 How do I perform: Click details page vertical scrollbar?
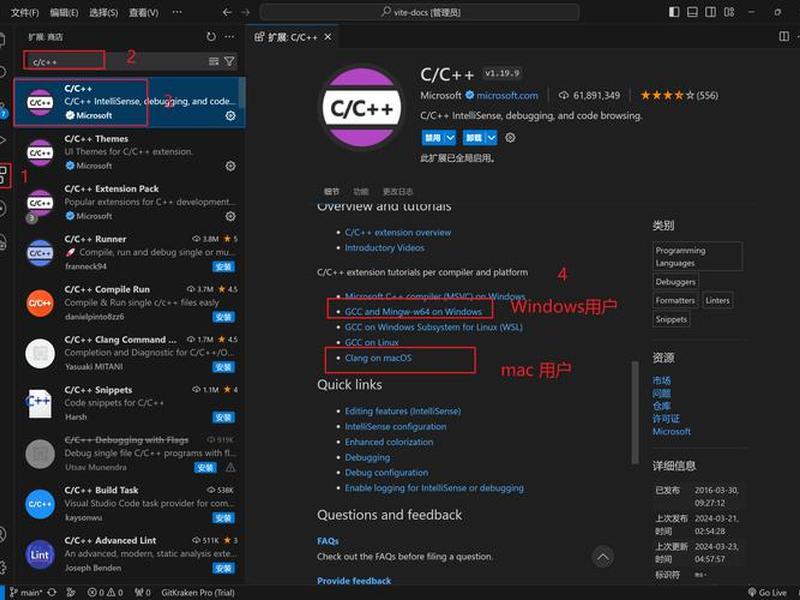[x=635, y=412]
